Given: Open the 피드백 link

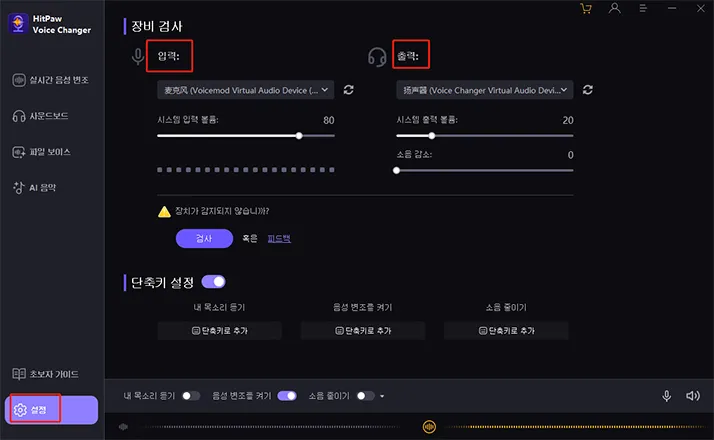Looking at the screenshot, I should click(279, 238).
